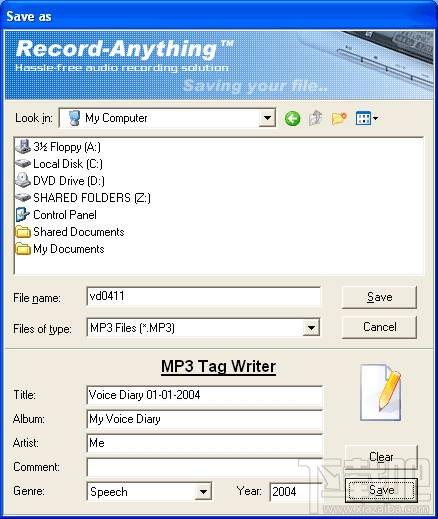Open the View menu icon

point(366,118)
